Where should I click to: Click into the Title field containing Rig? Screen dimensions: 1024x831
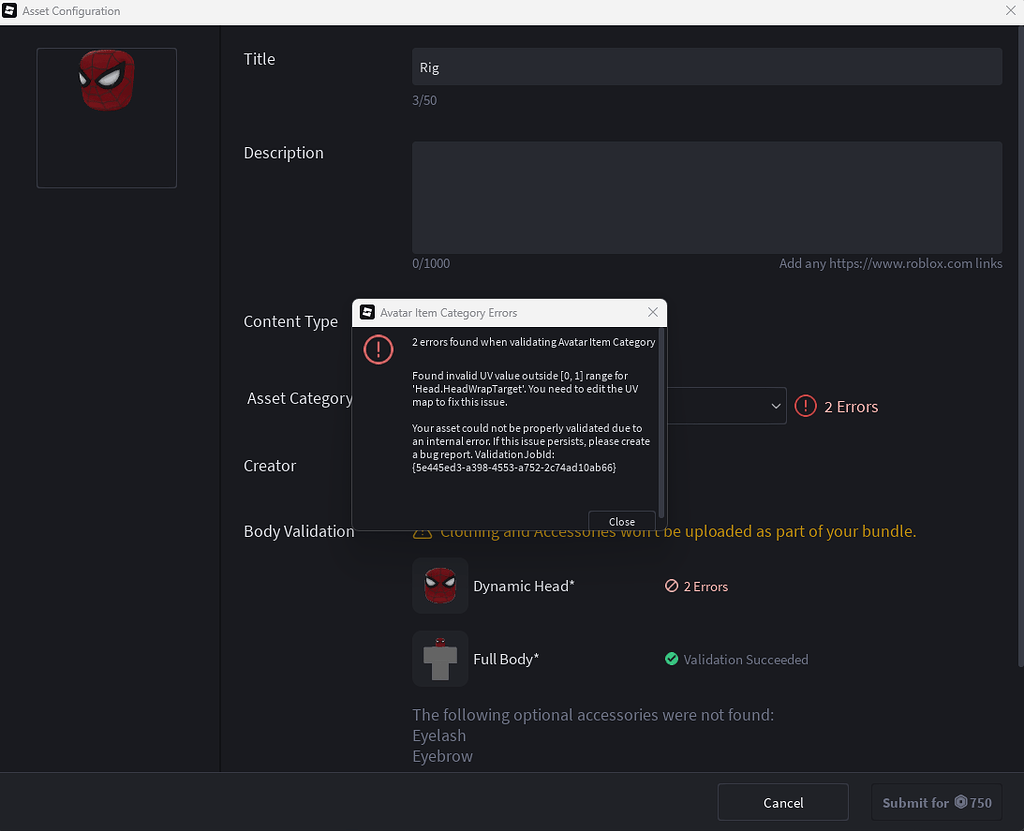[x=707, y=67]
